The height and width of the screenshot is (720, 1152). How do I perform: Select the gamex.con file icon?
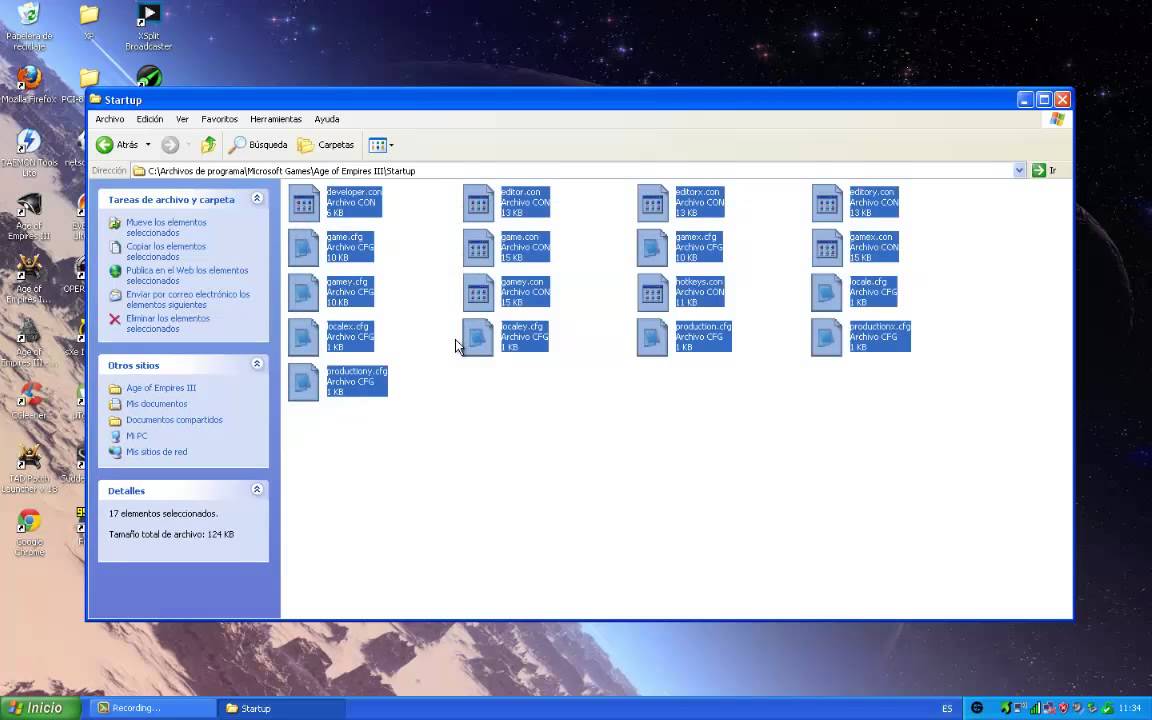tap(827, 248)
